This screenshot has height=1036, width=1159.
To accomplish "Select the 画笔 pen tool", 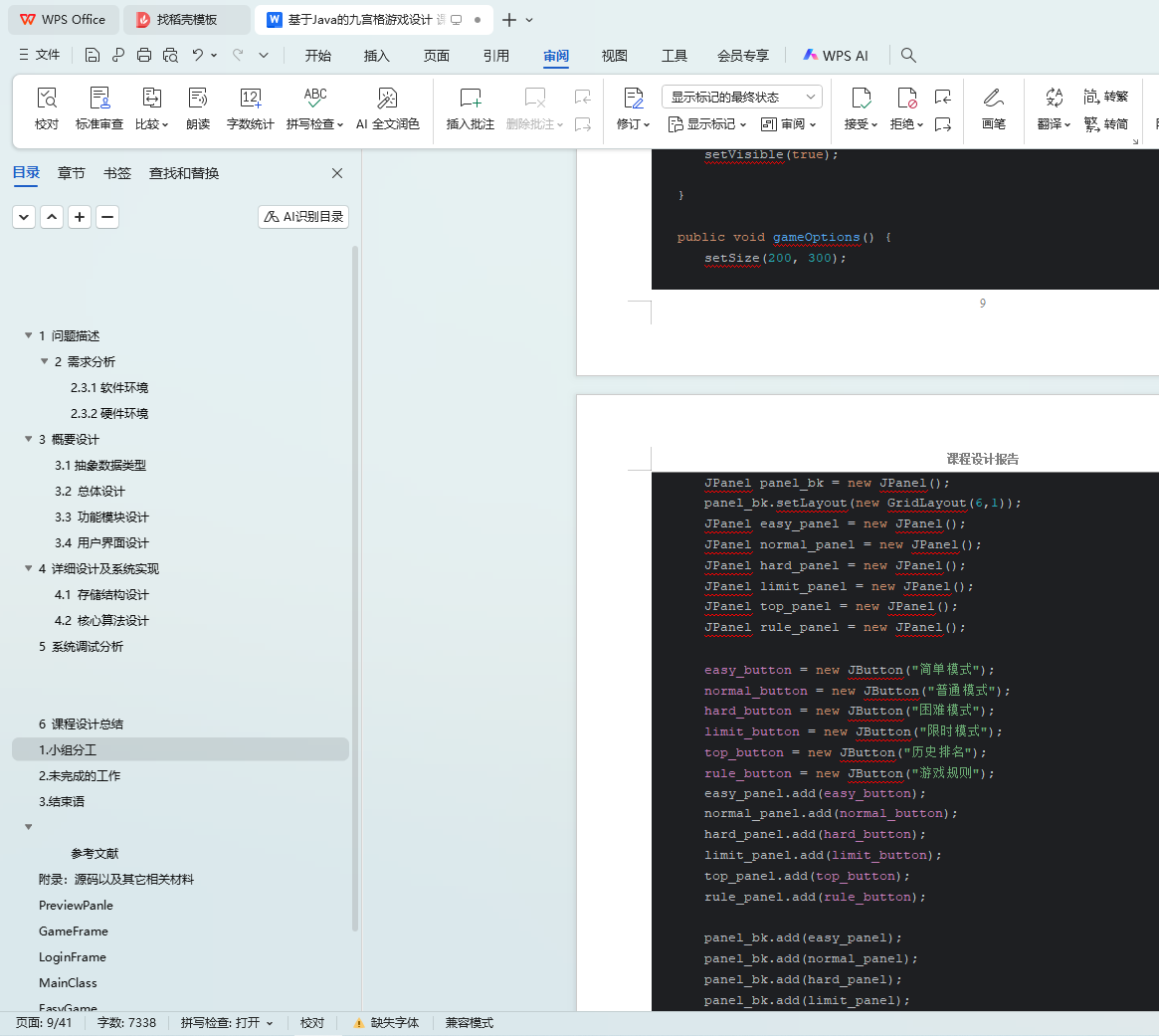I will pyautogui.click(x=994, y=107).
